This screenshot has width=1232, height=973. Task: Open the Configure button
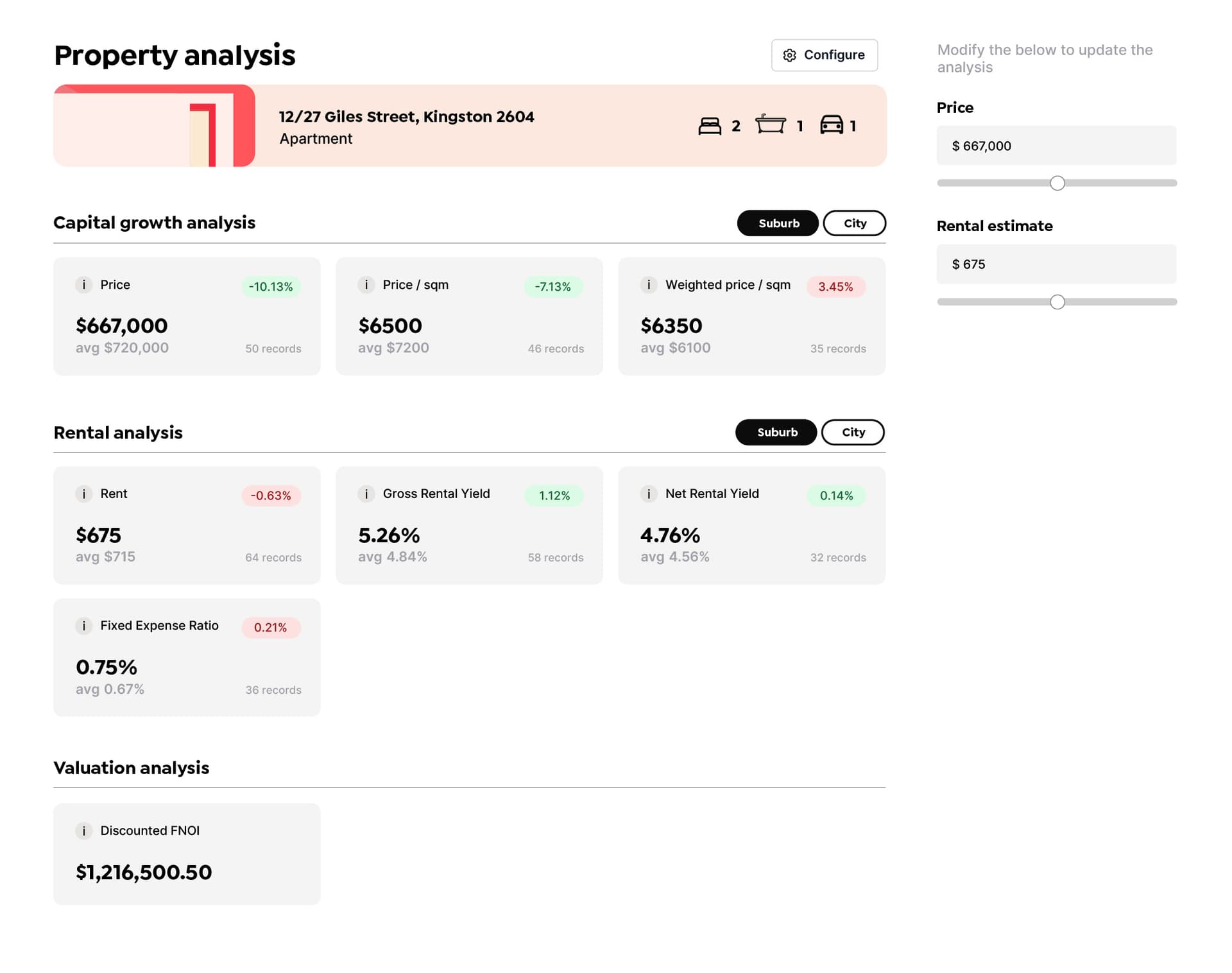(824, 55)
